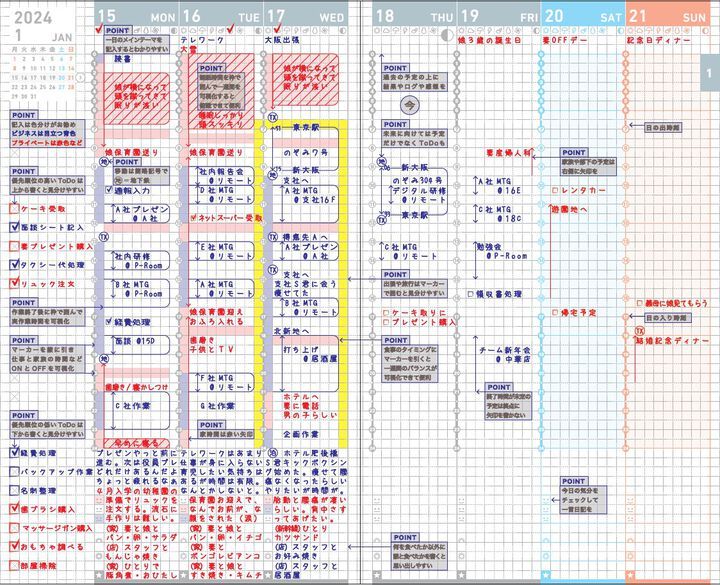720x585 pixels.
Task: Check the バックアップ作業 todo box
Action: click(x=14, y=472)
